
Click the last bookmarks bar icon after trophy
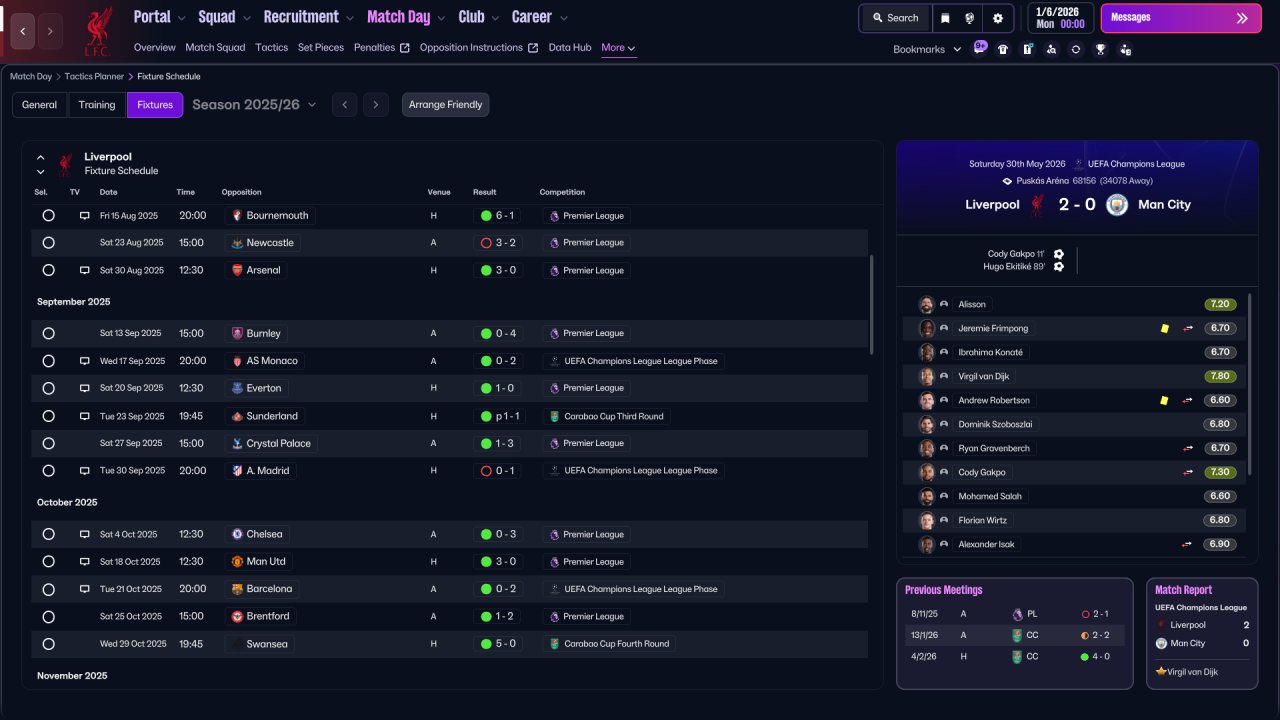[1125, 49]
